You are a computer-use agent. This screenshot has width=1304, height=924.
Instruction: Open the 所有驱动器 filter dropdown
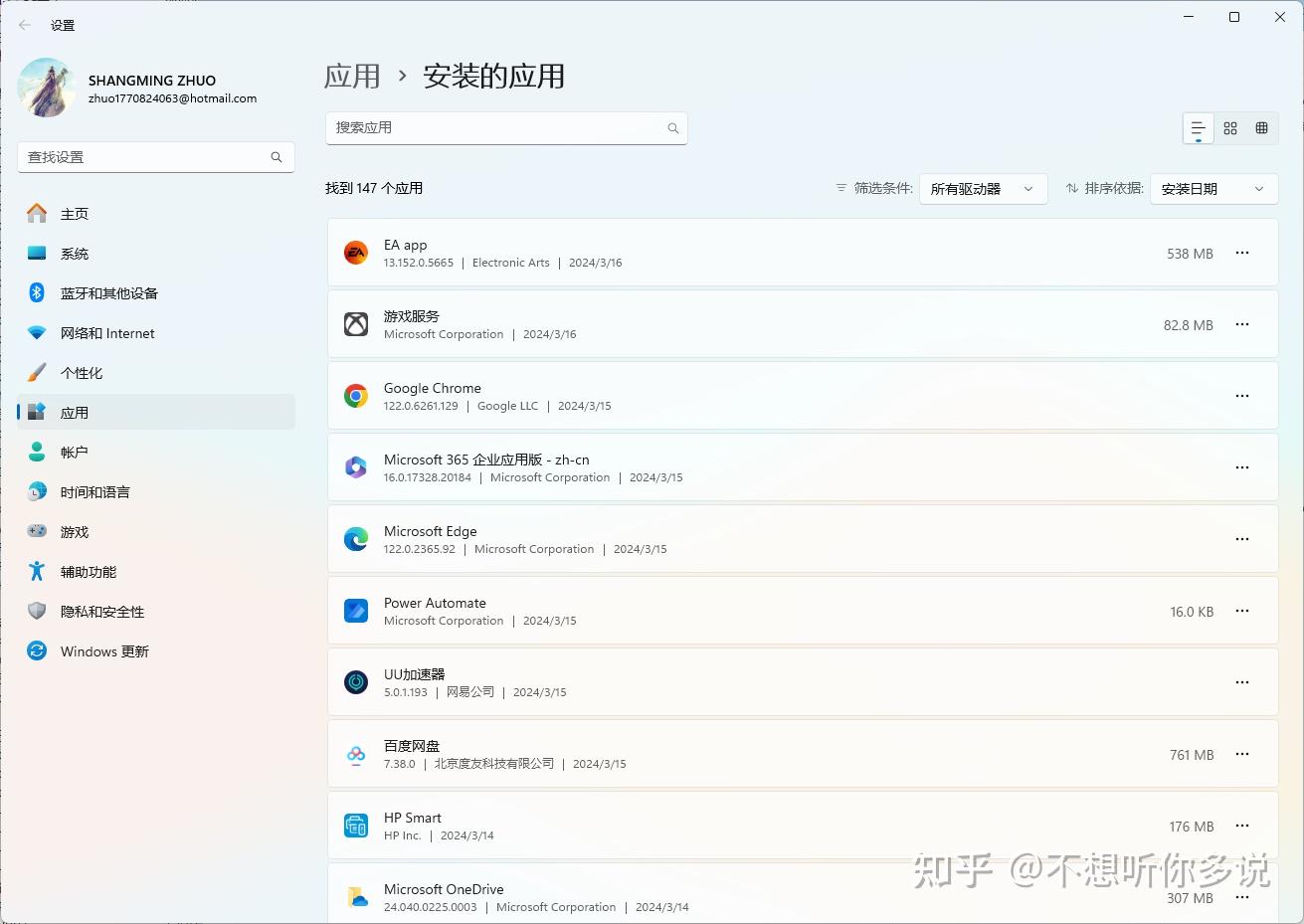tap(983, 189)
